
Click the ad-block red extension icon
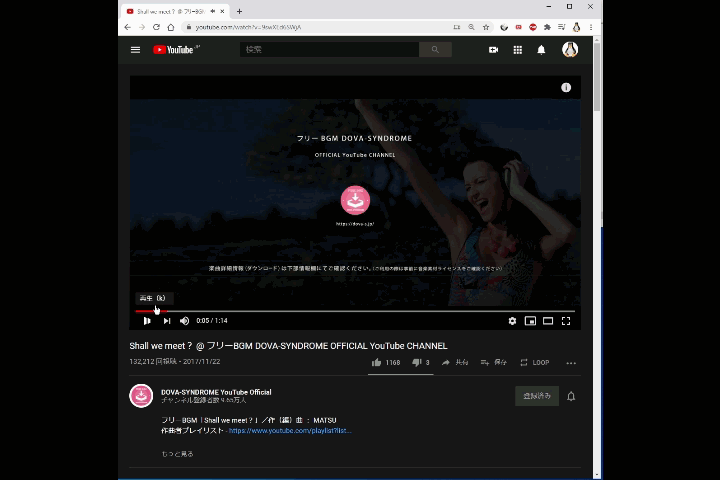(533, 27)
